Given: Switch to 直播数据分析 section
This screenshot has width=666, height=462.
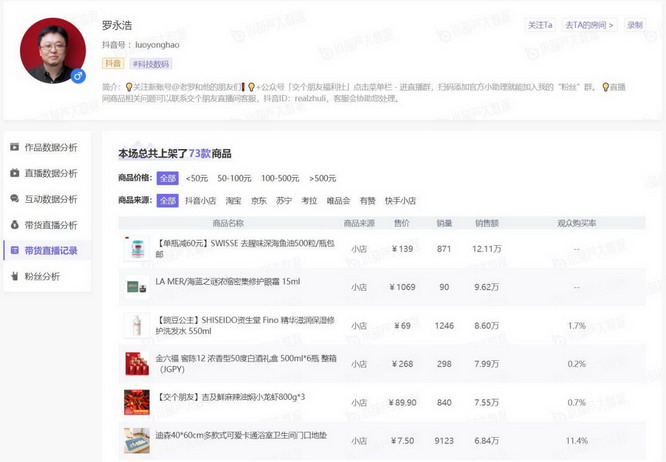Looking at the screenshot, I should [x=50, y=173].
